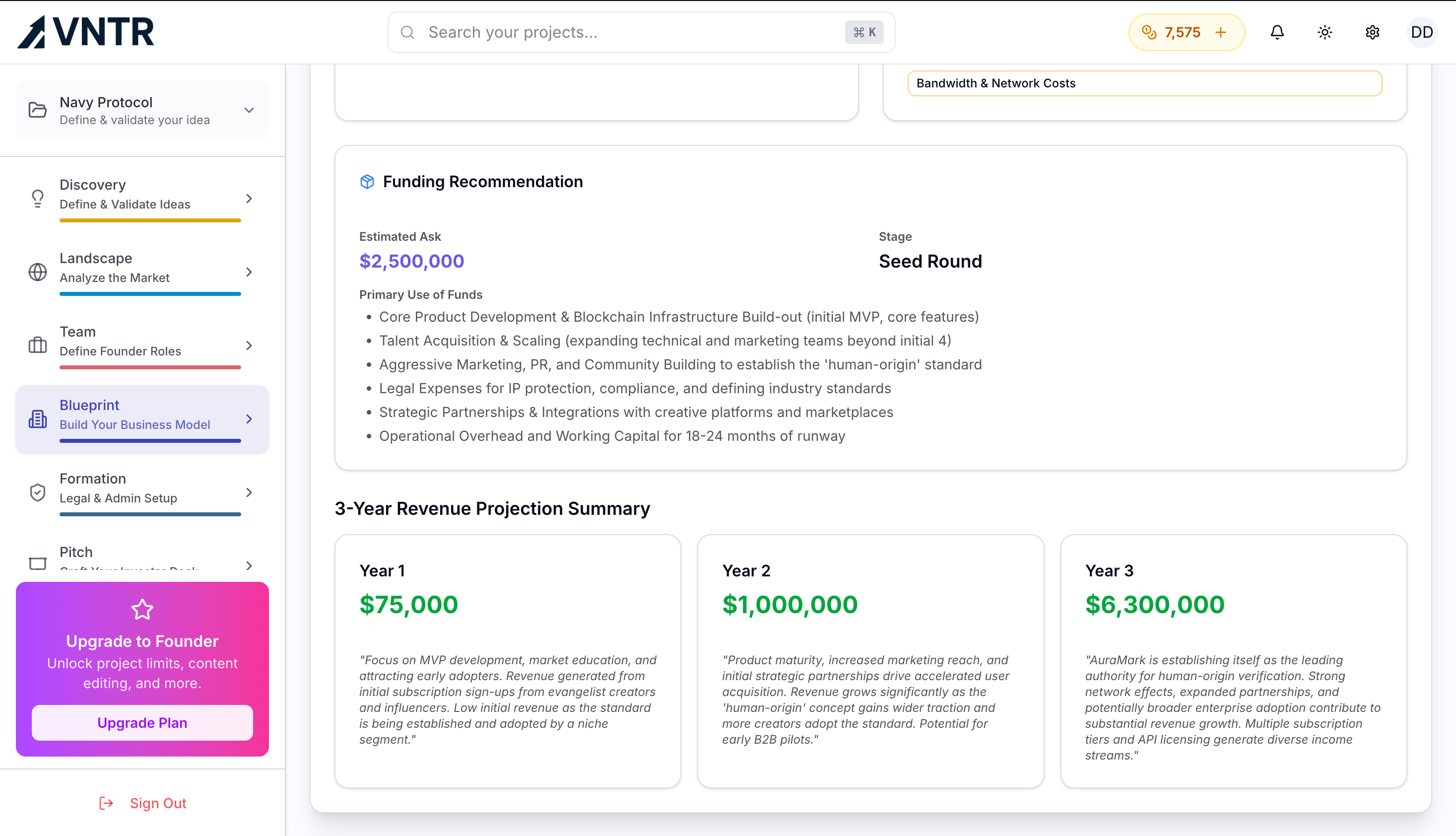Expand the Team section chevron
The width and height of the screenshot is (1456, 836).
[249, 346]
